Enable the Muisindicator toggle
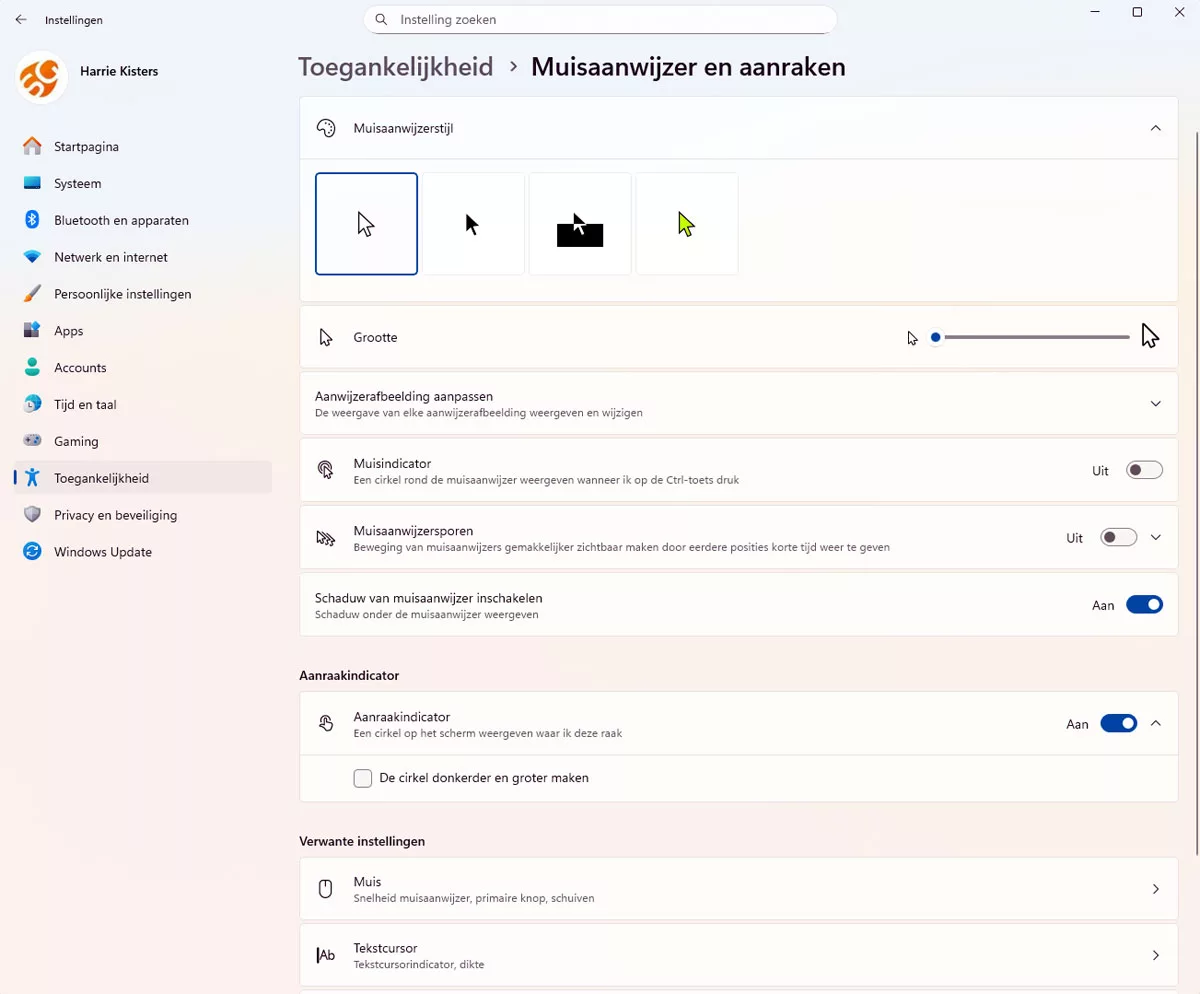This screenshot has width=1200, height=994. (x=1144, y=470)
